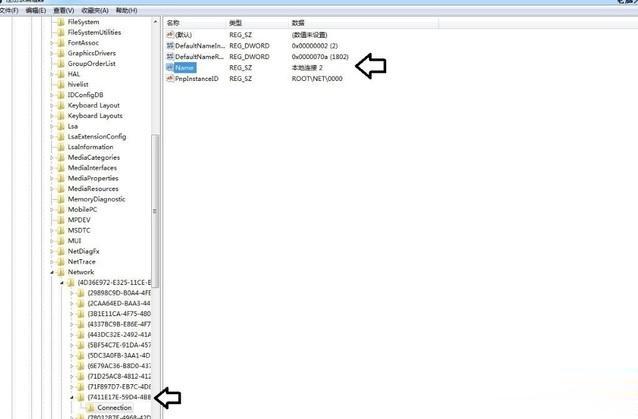Image resolution: width=638 pixels, height=419 pixels.
Task: Open the 帮助(H) menu
Action: [127, 11]
